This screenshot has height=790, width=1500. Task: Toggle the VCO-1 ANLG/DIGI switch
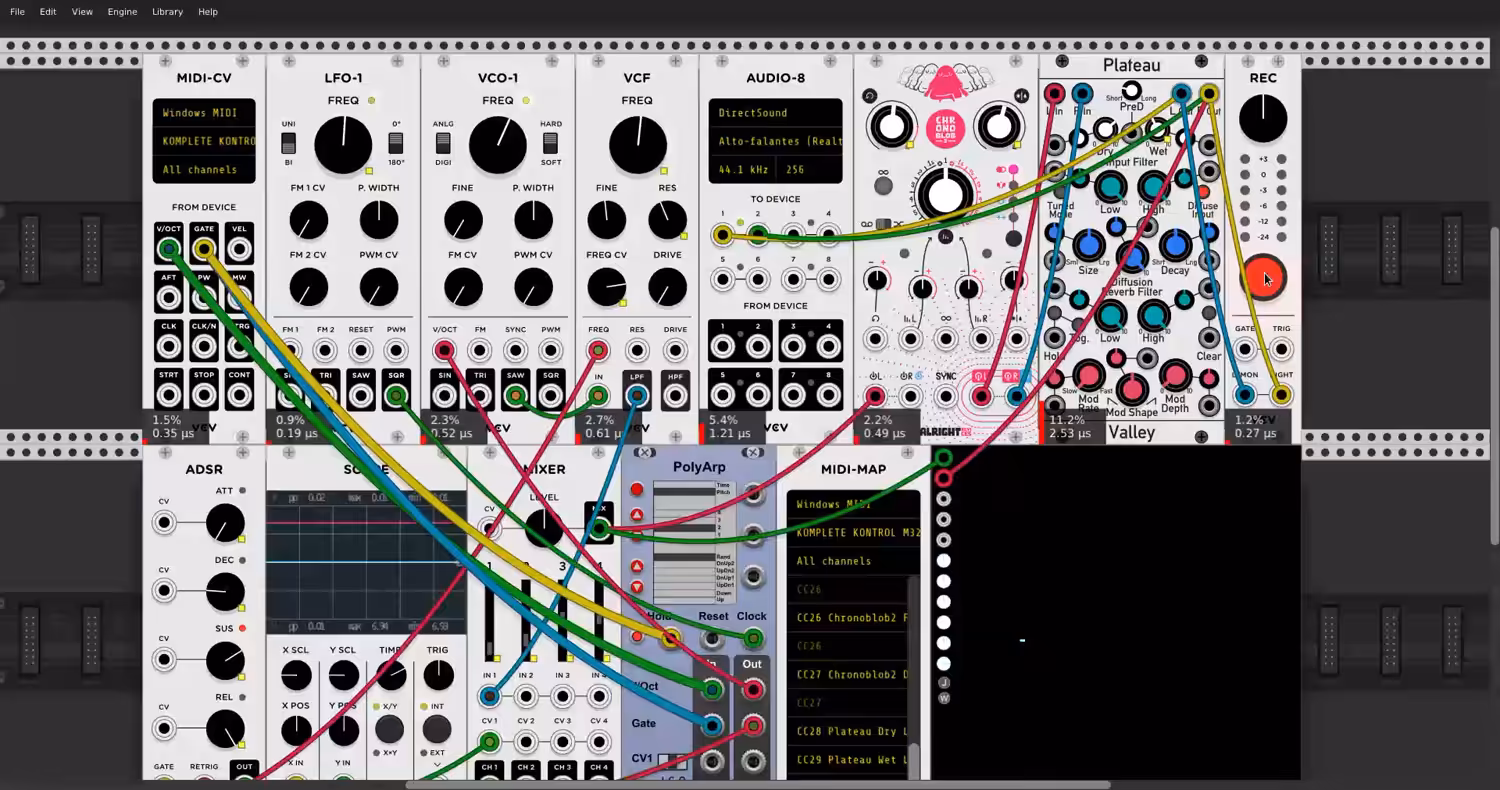click(x=443, y=143)
